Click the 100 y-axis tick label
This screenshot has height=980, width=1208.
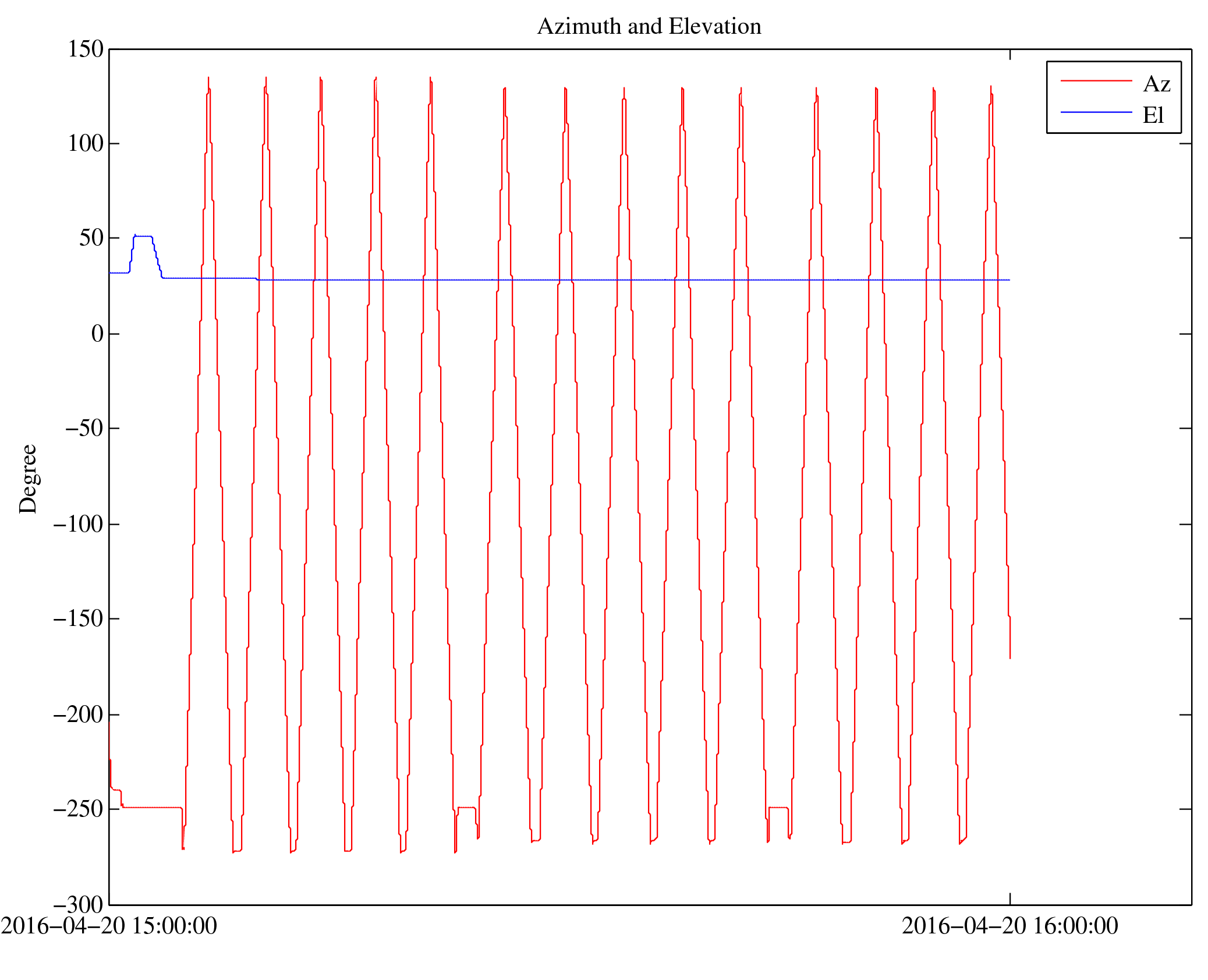(86, 144)
